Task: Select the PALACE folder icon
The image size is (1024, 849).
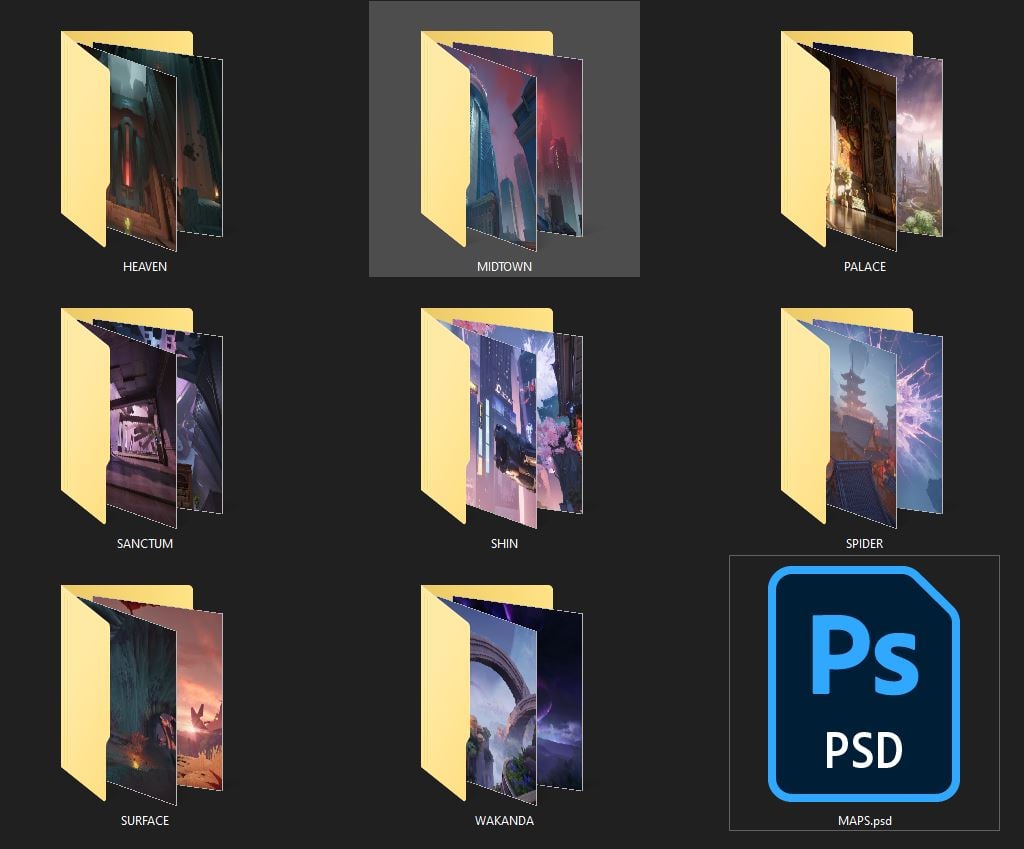Action: click(x=862, y=140)
